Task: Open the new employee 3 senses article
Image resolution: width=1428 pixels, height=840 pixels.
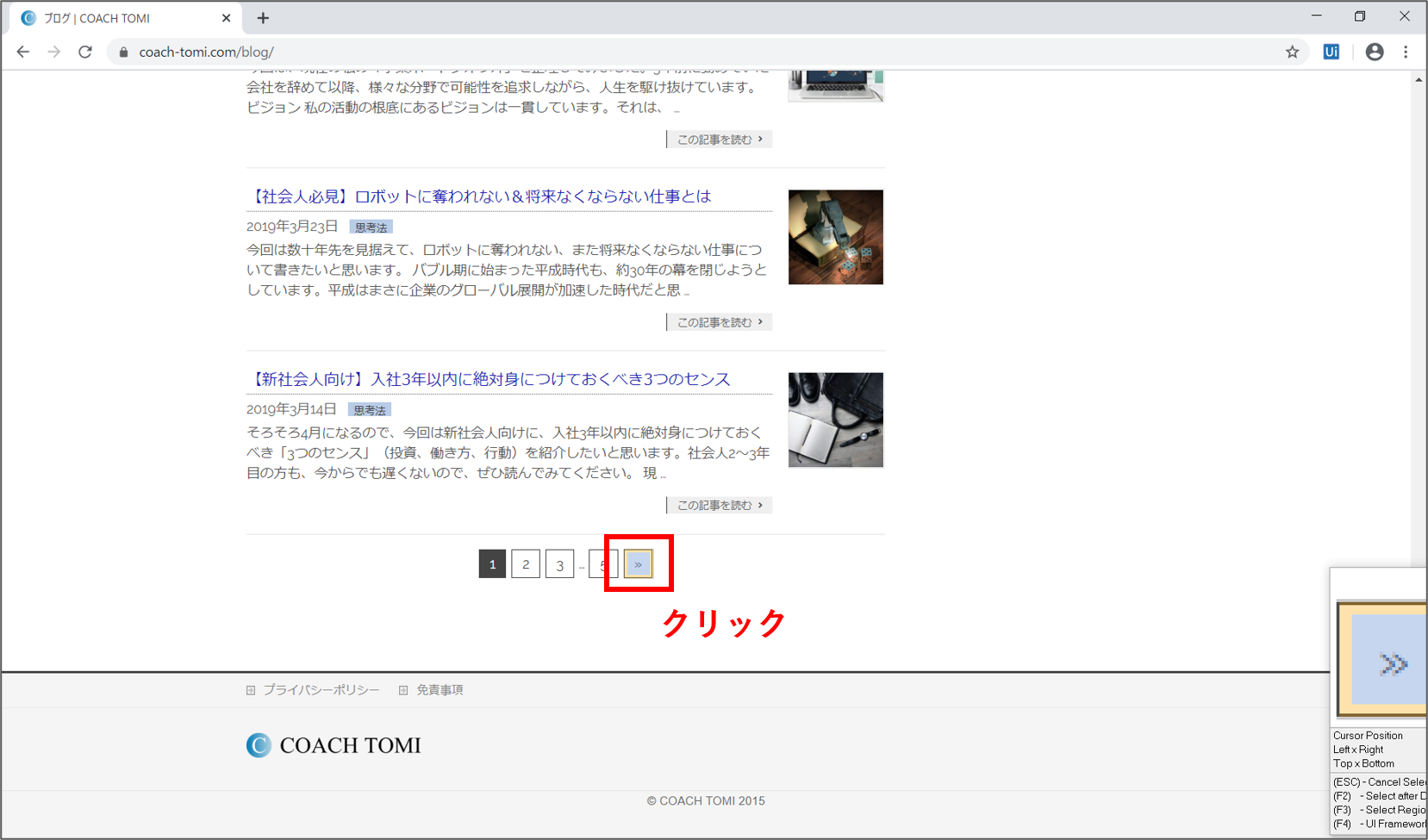Action: tap(490, 379)
